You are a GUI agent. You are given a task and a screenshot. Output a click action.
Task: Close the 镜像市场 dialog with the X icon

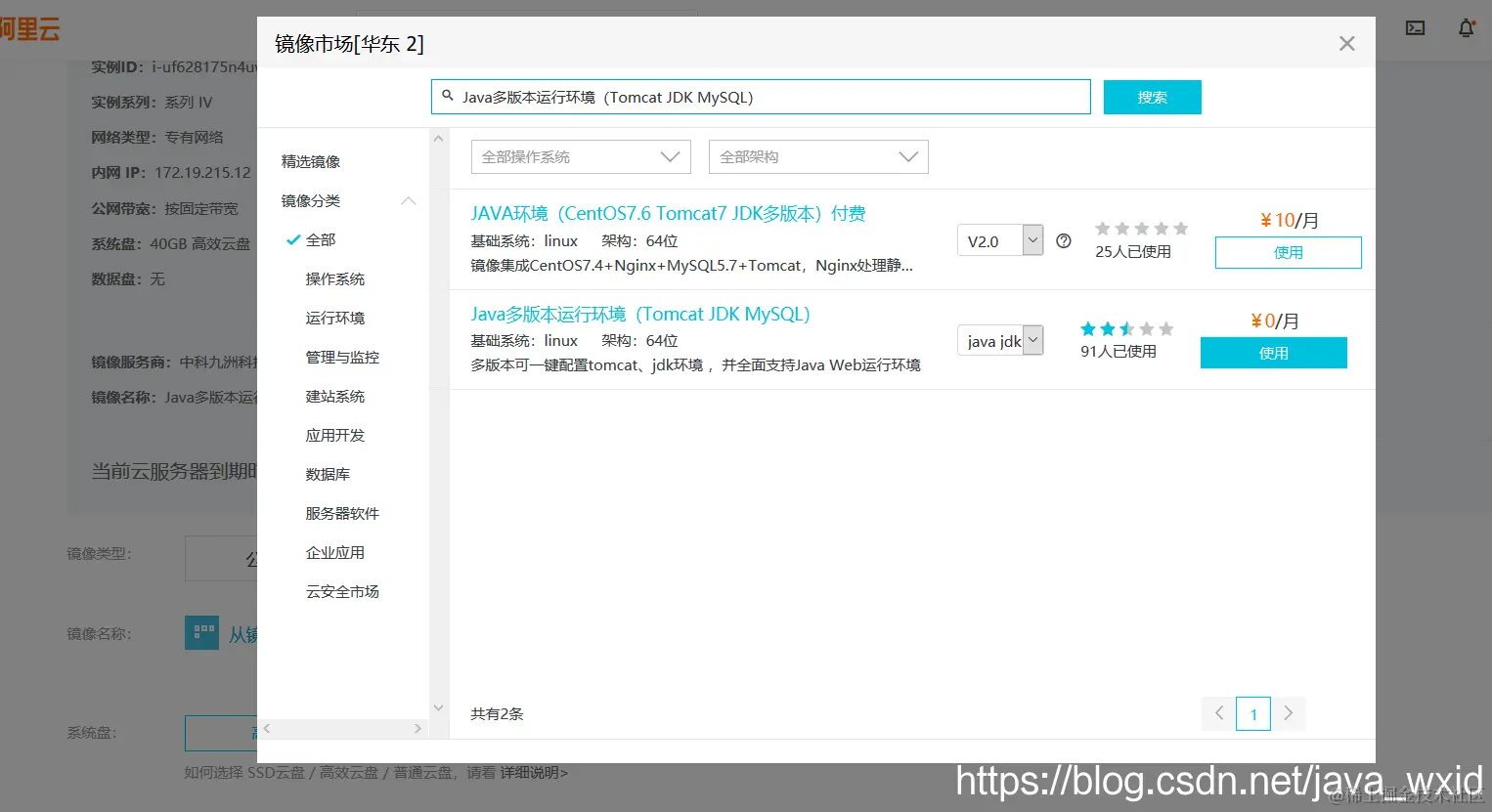pos(1346,44)
